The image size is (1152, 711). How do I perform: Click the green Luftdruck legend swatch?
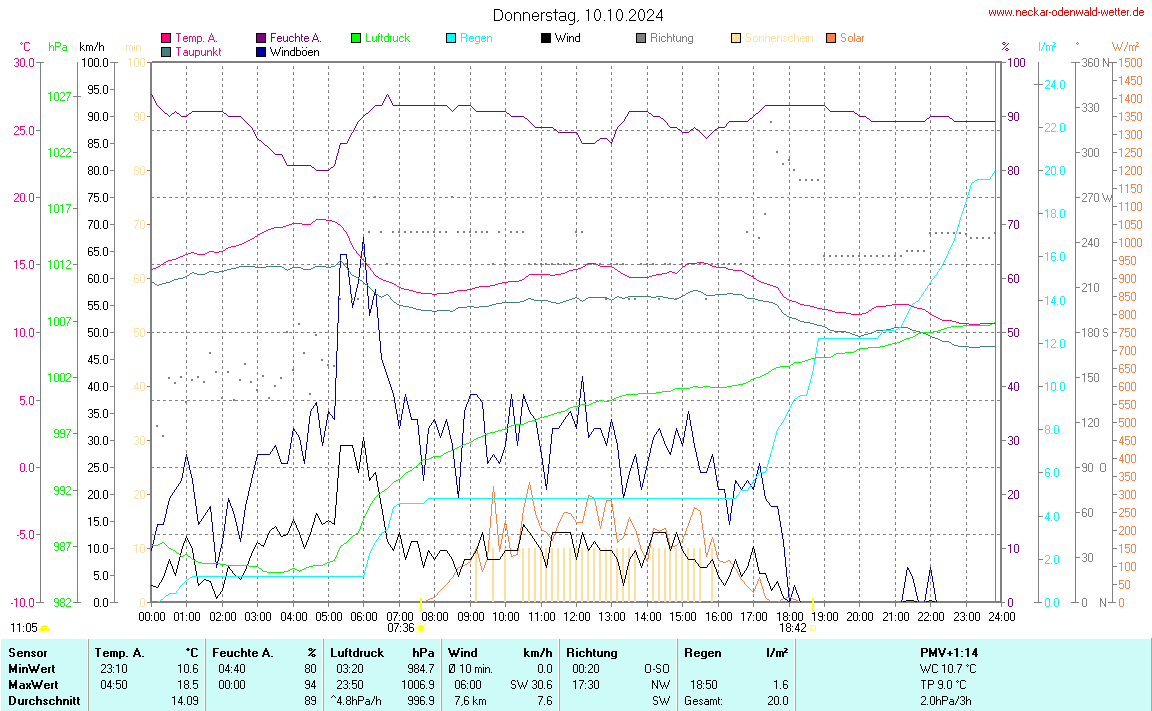click(x=356, y=38)
